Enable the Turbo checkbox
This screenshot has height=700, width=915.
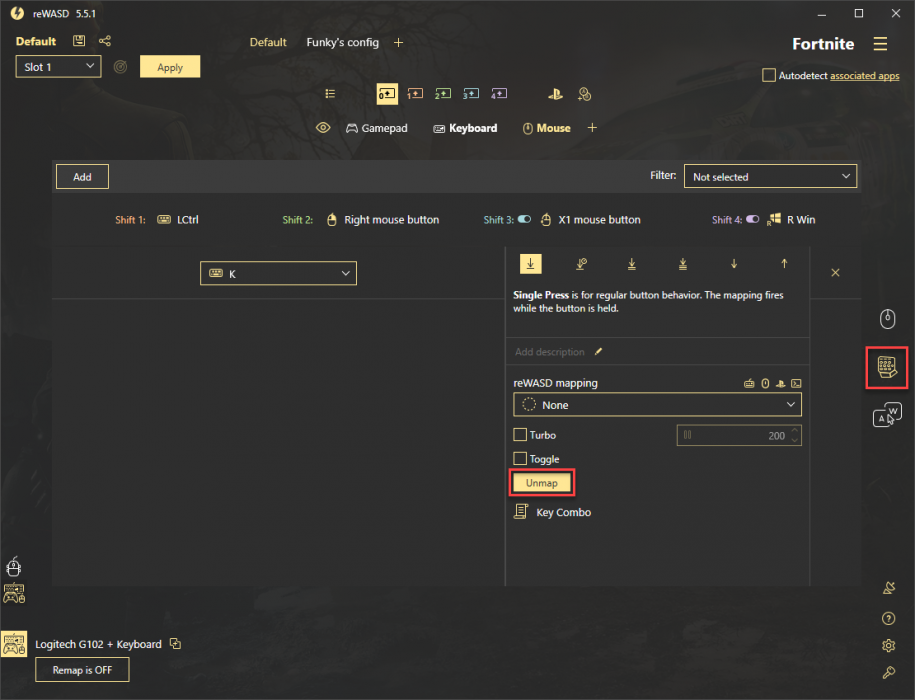520,435
